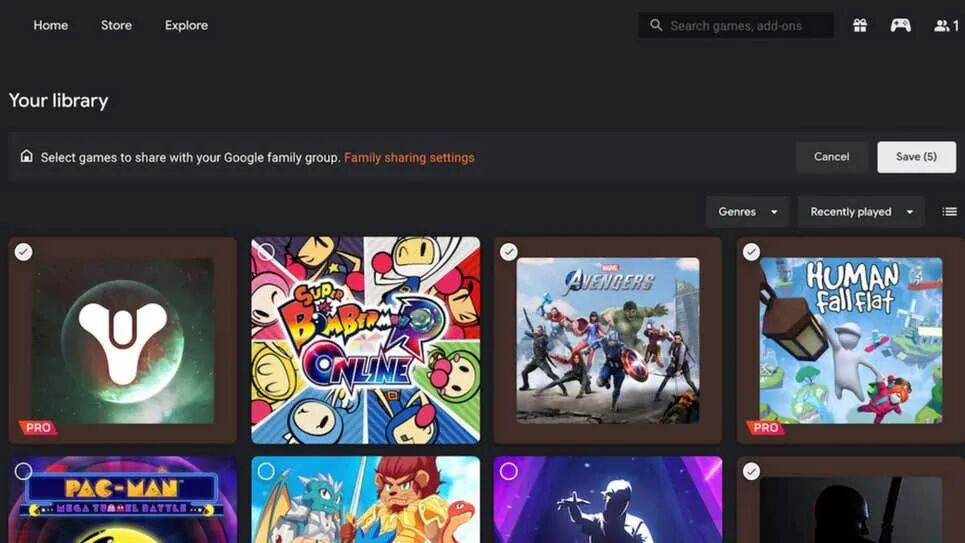Uncheck the Avengers game selection
Viewport: 965px width, 543px height.
tap(508, 252)
